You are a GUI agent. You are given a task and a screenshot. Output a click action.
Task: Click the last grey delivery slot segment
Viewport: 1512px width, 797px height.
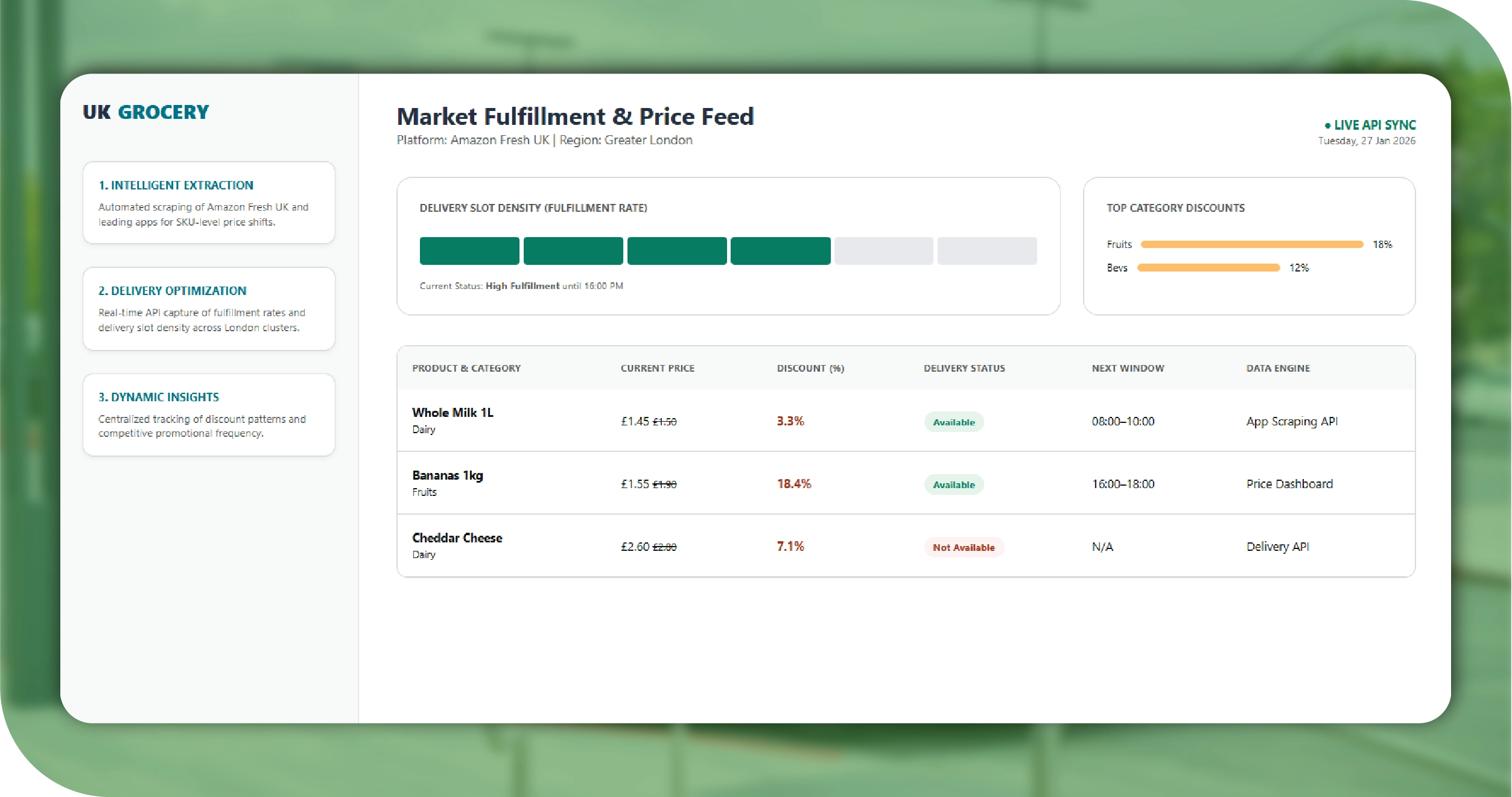[986, 251]
